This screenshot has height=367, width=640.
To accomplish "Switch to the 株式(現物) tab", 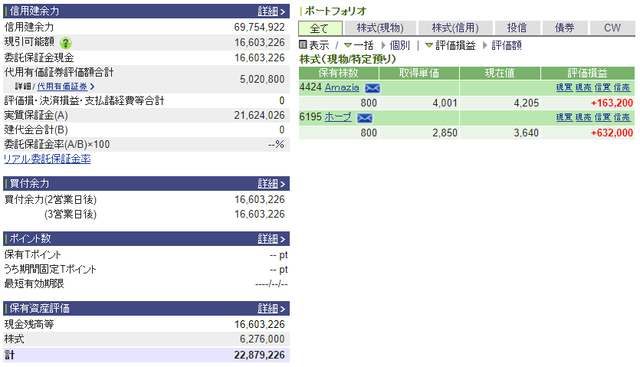I will pyautogui.click(x=380, y=28).
